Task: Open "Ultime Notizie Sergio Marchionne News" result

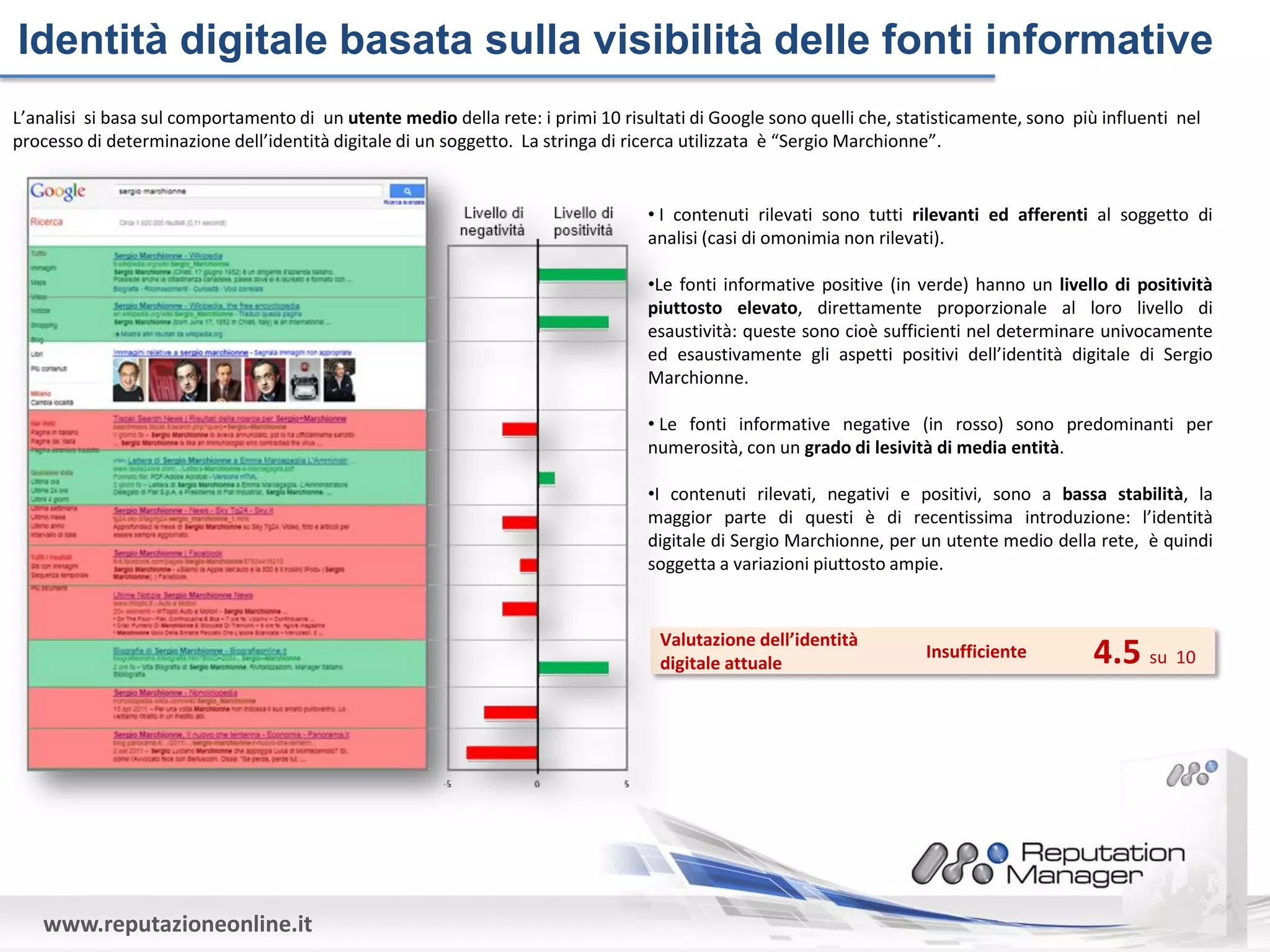Action: pos(183,594)
